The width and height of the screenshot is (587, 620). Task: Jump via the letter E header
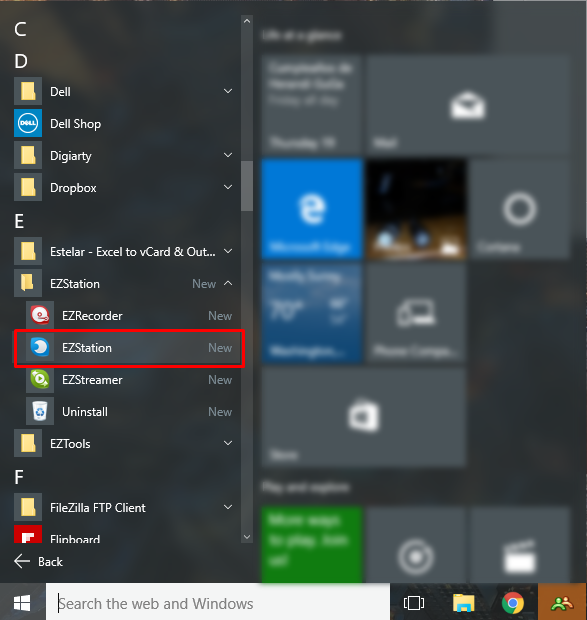pos(19,221)
